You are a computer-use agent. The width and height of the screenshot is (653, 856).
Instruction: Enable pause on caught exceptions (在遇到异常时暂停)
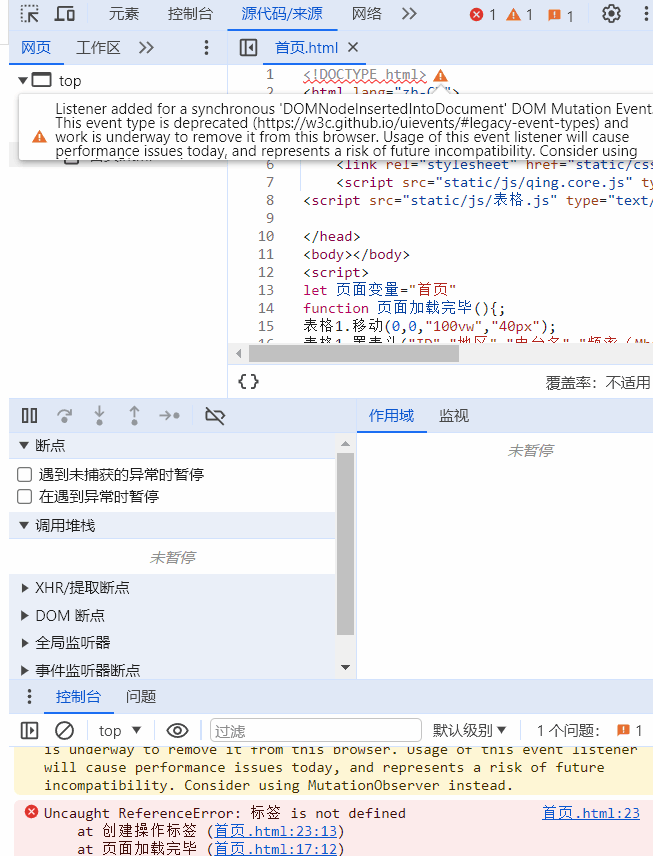tap(25, 496)
